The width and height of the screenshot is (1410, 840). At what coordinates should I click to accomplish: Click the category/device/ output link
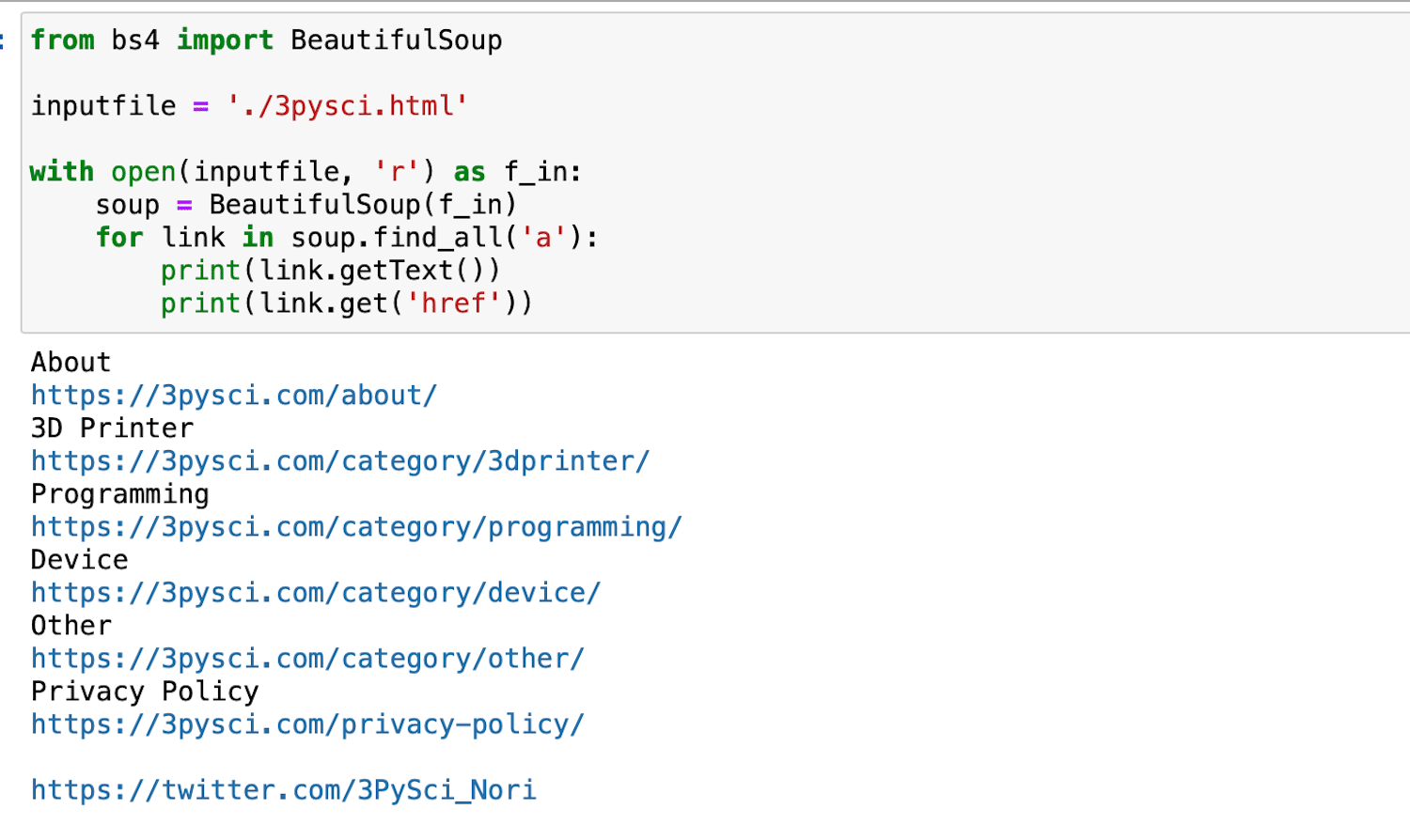tap(315, 593)
